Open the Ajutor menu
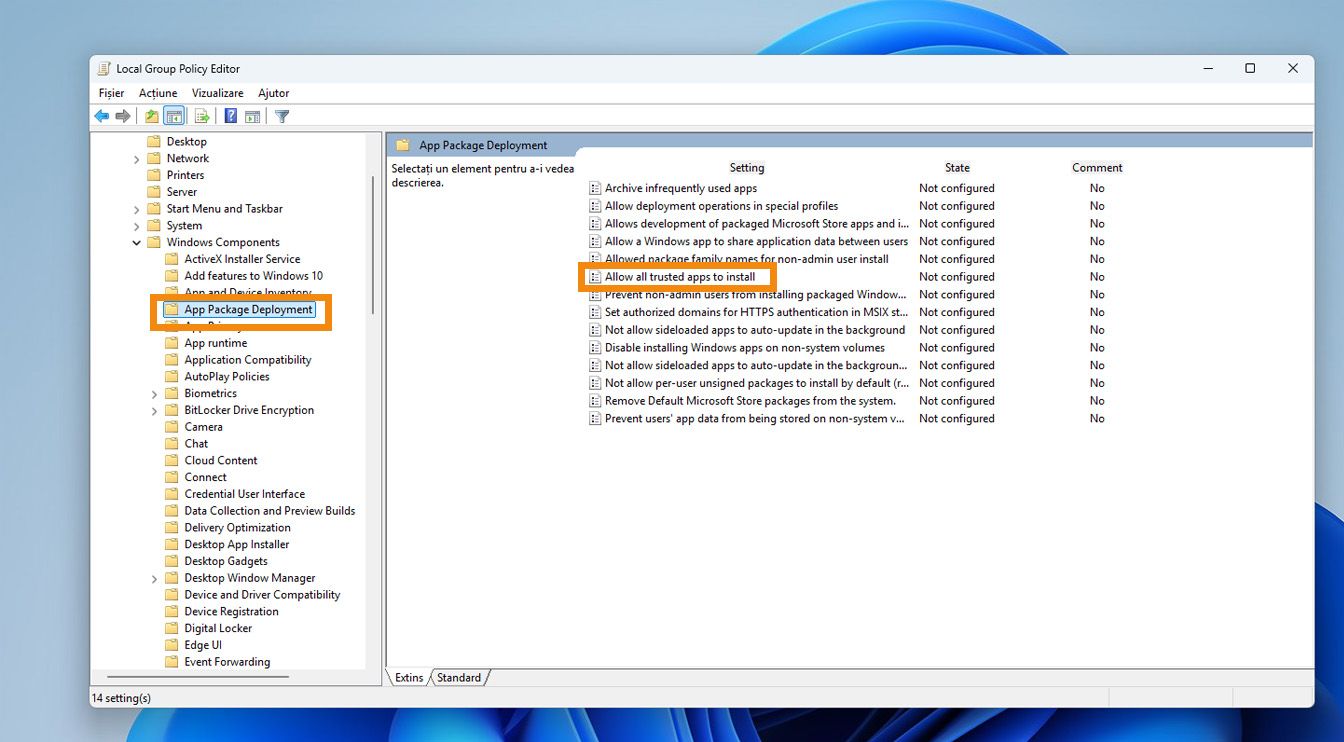 (x=273, y=93)
